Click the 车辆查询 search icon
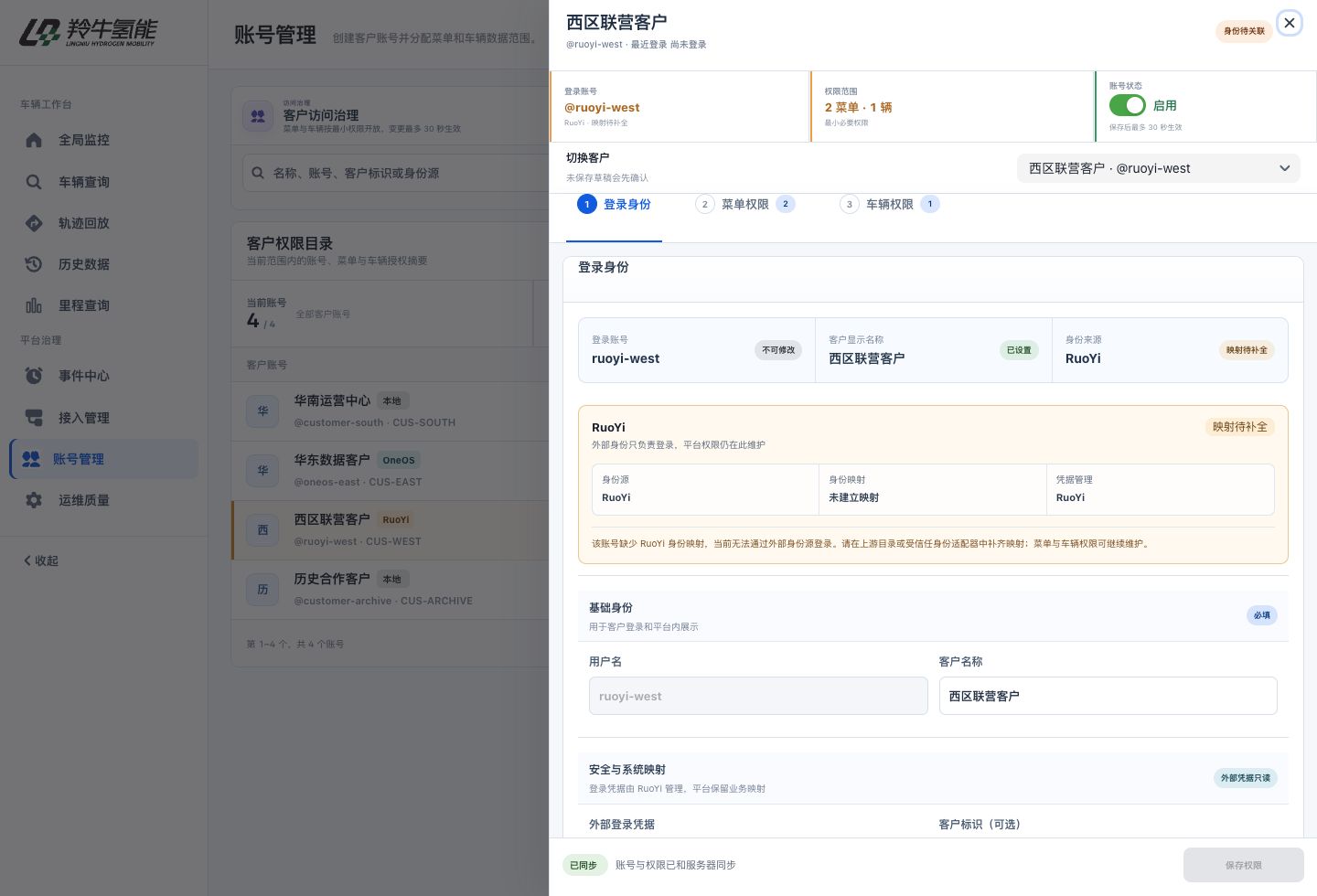Screen dimensions: 1317x896 [34, 182]
